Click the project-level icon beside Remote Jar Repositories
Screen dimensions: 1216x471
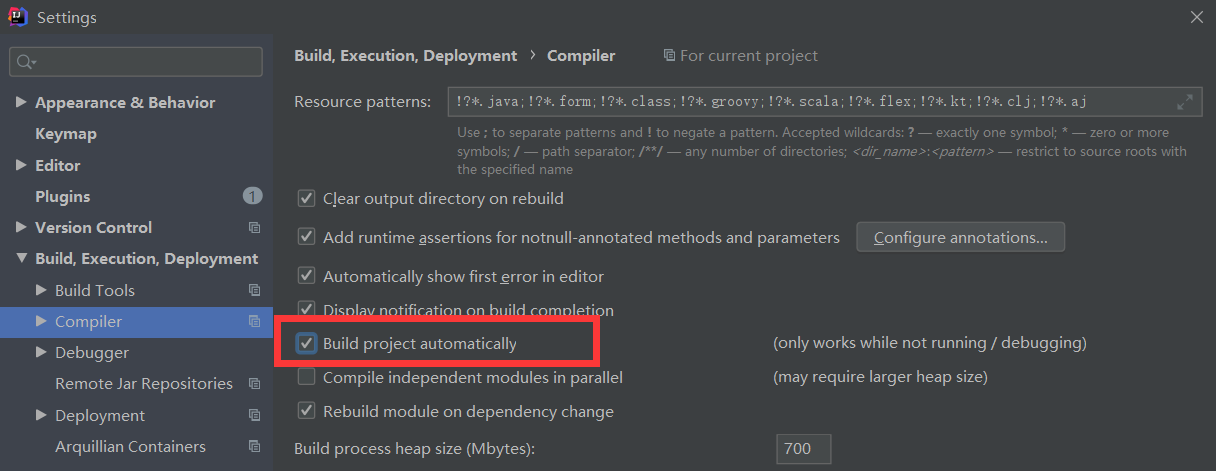tap(254, 384)
